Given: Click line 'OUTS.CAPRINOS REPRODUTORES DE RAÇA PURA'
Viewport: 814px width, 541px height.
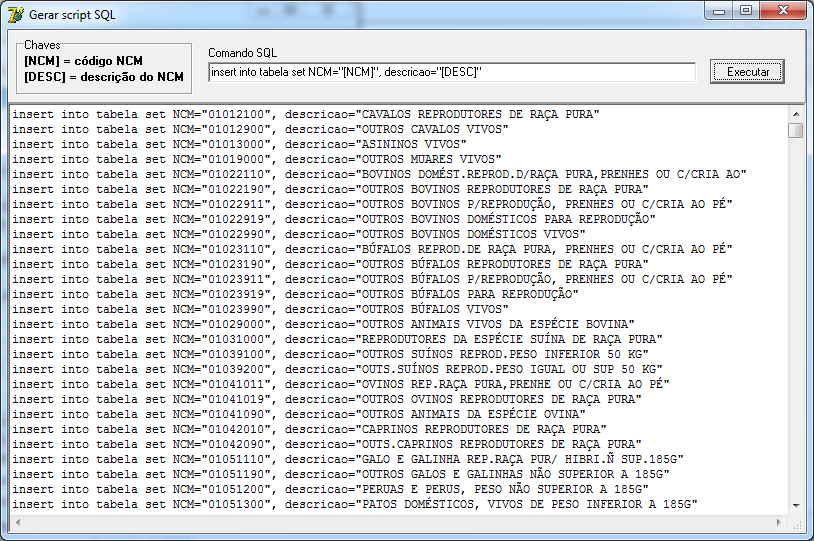Looking at the screenshot, I should click(x=327, y=445).
